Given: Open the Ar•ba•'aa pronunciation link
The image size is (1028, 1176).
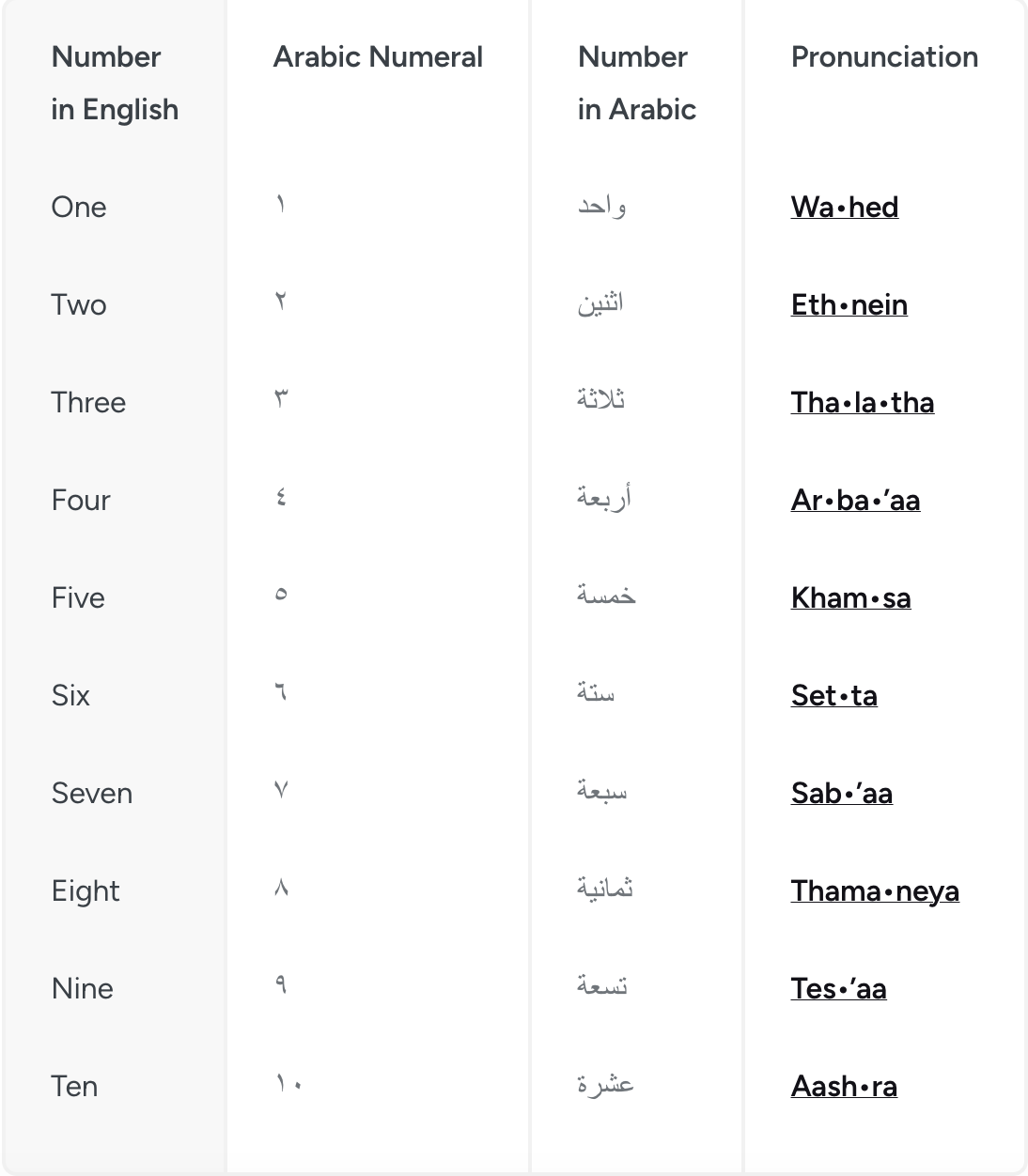Looking at the screenshot, I should pos(855,500).
